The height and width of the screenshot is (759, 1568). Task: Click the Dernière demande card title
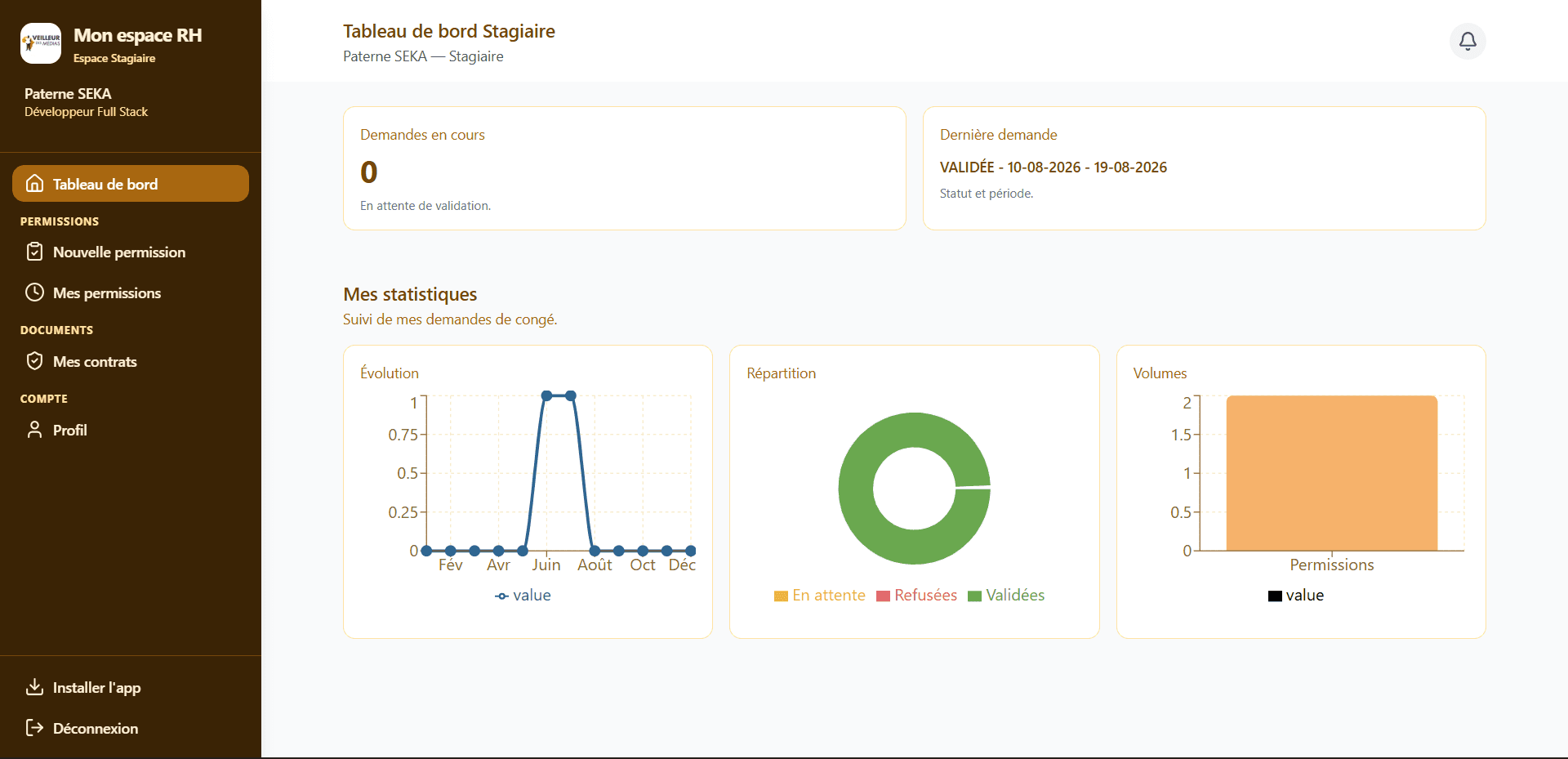click(x=998, y=135)
